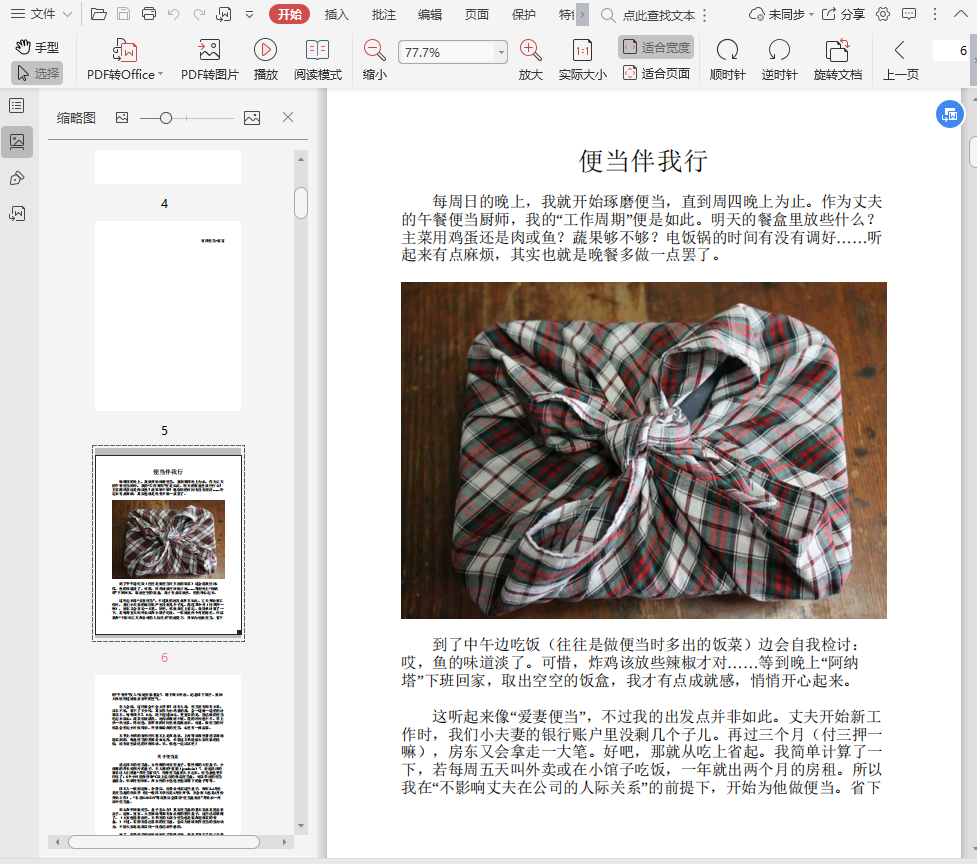Toggle 适合页面 fit page mode
The height and width of the screenshot is (864, 977).
tap(656, 73)
